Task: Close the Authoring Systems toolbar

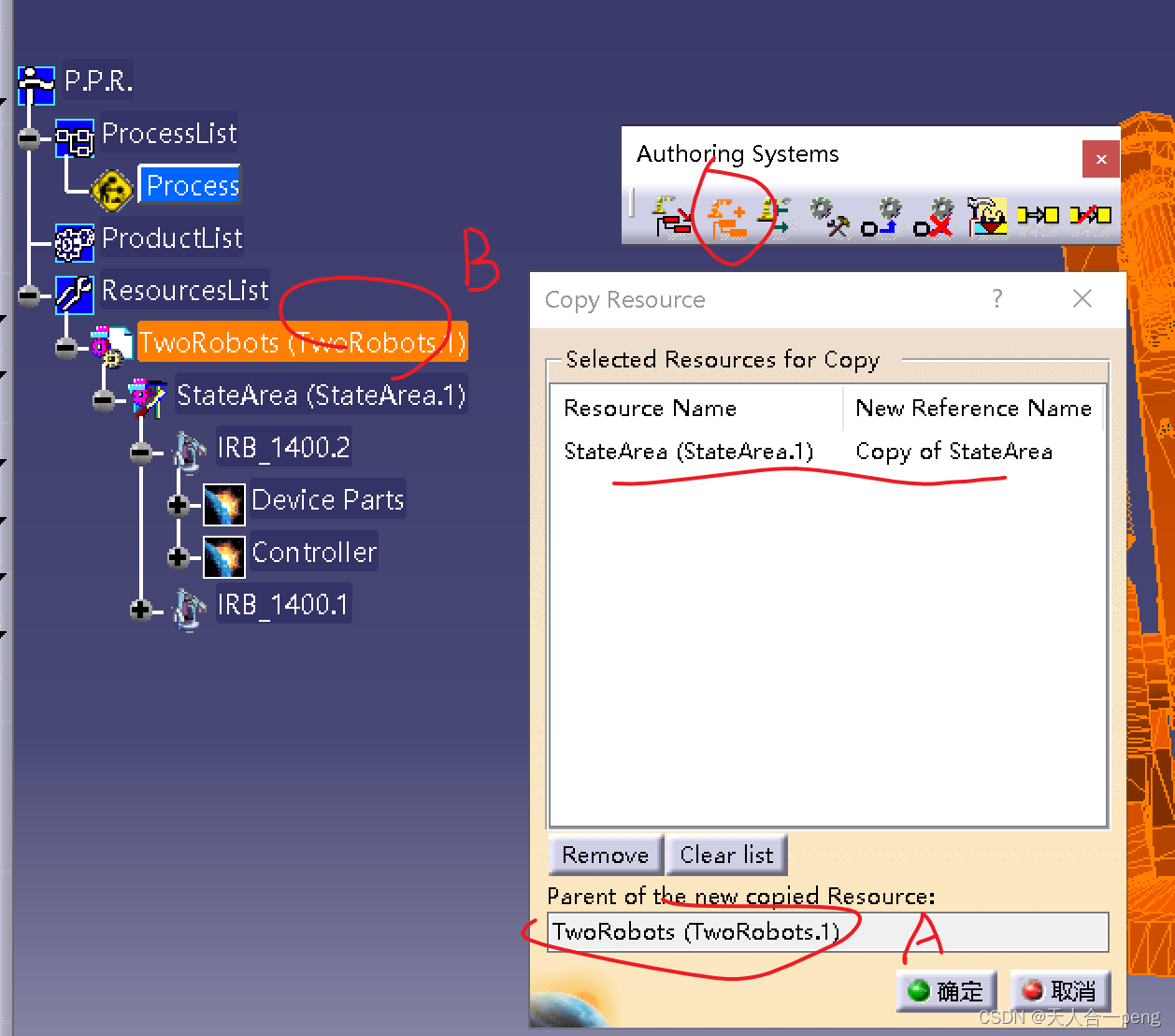Action: pos(1101,159)
